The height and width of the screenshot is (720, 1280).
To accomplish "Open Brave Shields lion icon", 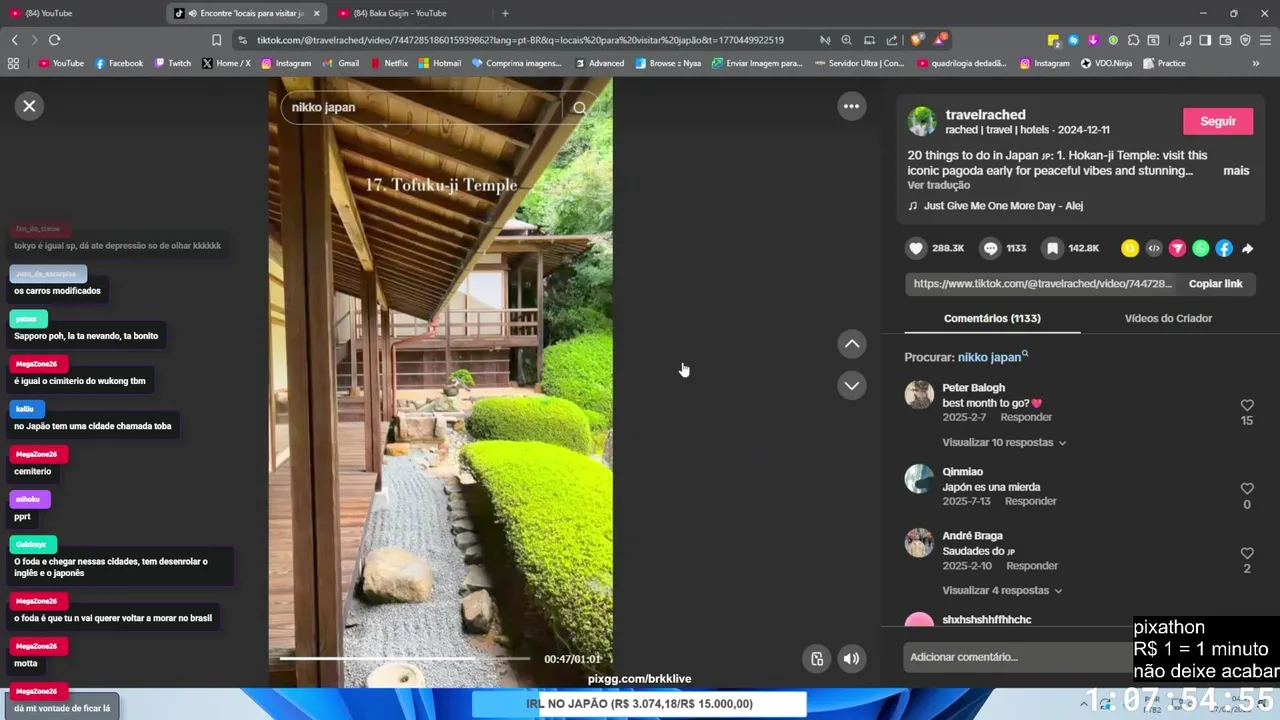I will click(x=916, y=40).
